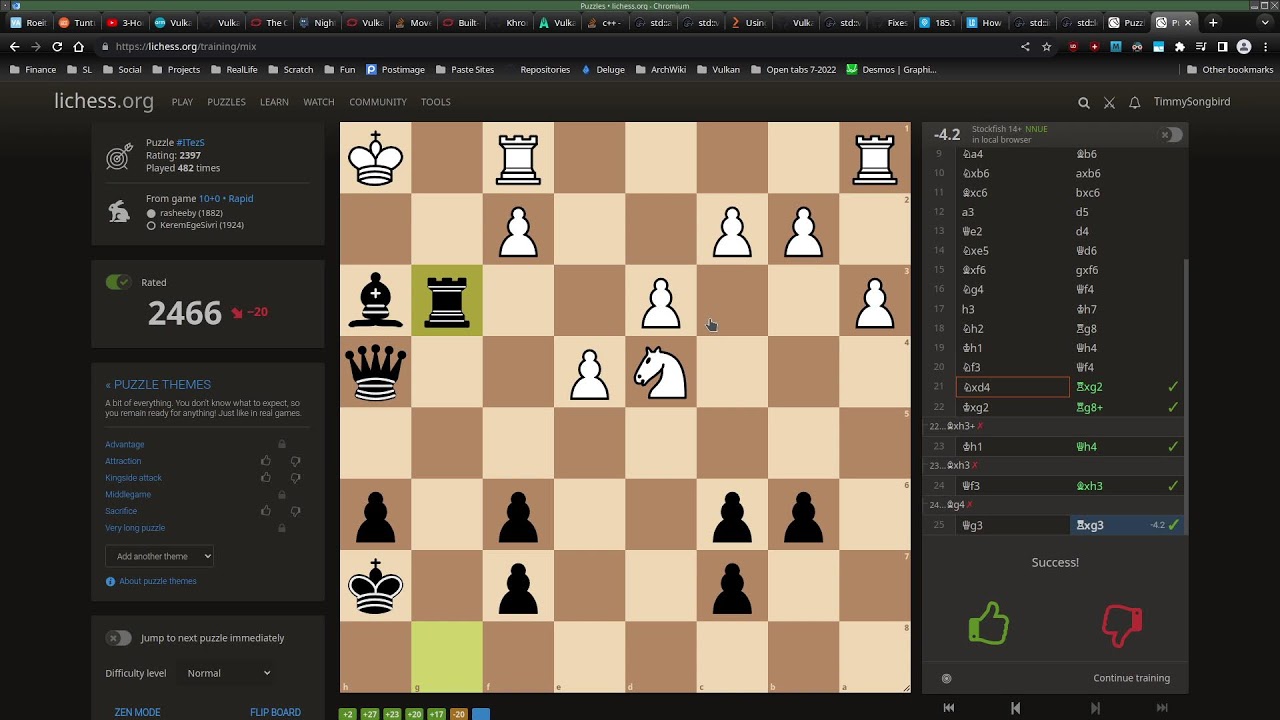Give the puzzle a green thumbs up

pos(988,623)
